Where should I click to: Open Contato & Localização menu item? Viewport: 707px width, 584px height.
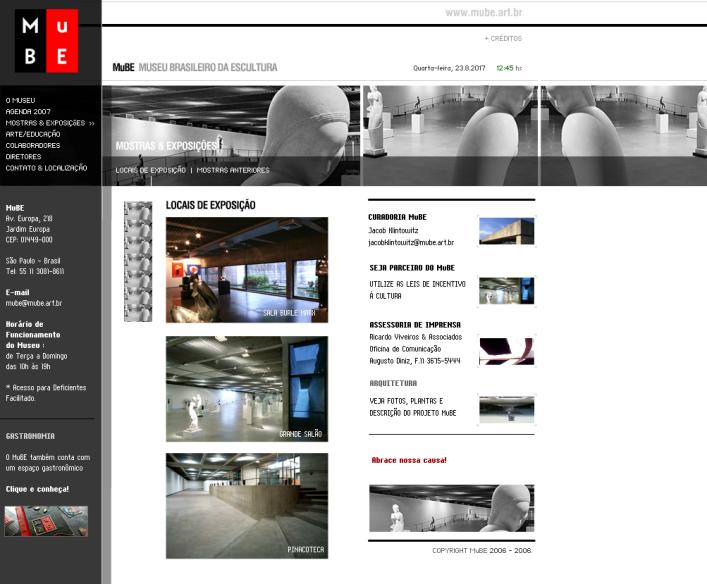pyautogui.click(x=46, y=168)
